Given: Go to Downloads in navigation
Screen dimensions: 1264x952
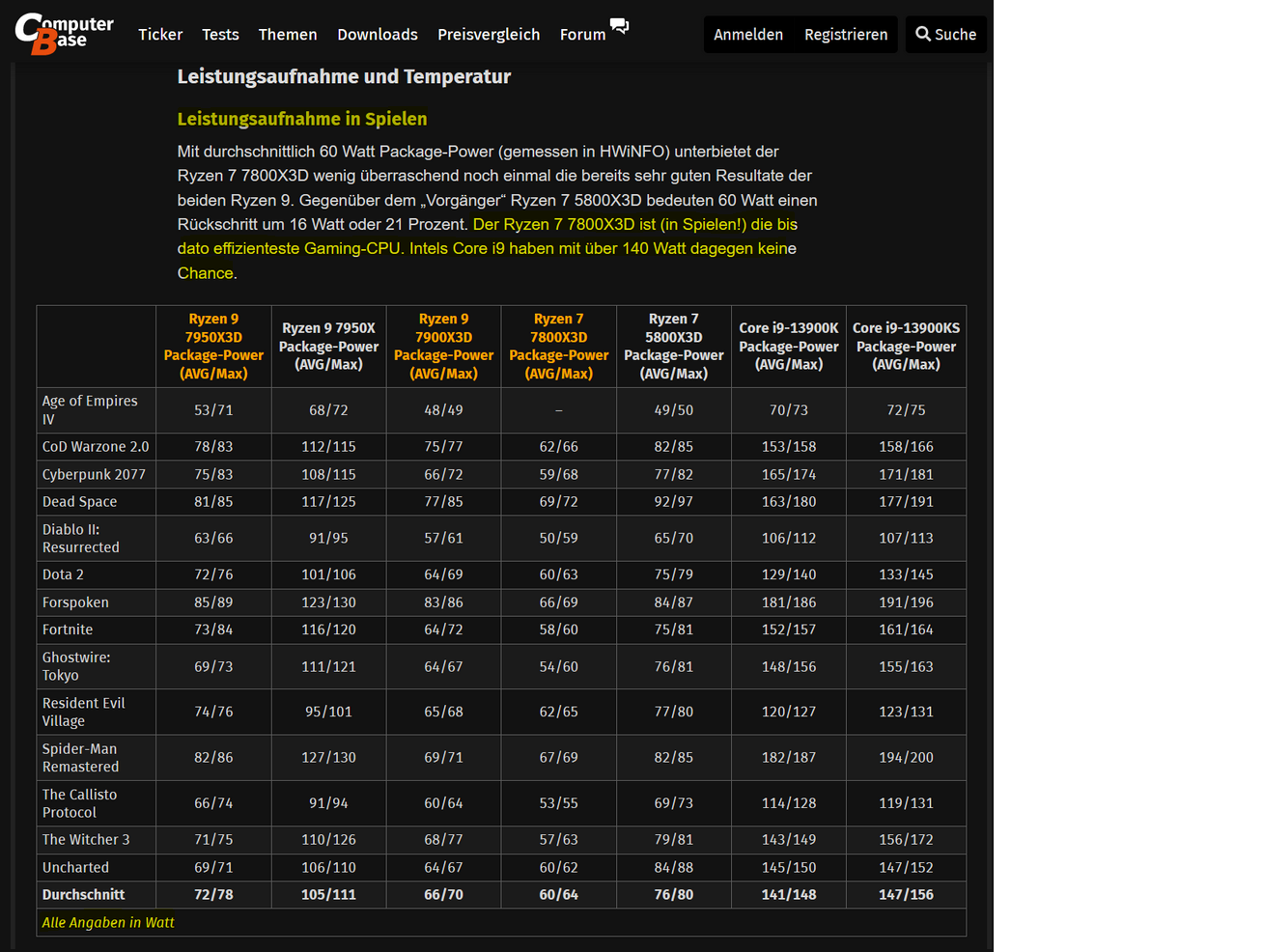Looking at the screenshot, I should tap(378, 35).
